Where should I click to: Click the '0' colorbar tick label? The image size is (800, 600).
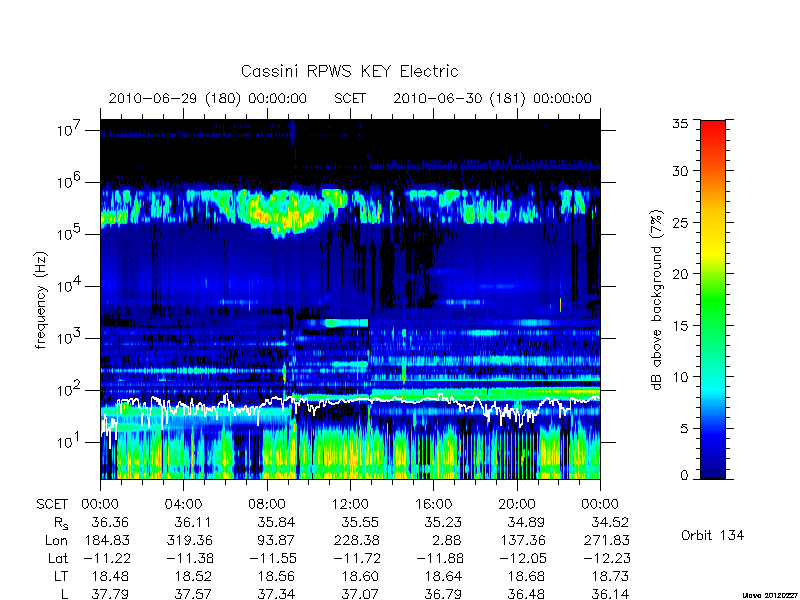point(684,476)
